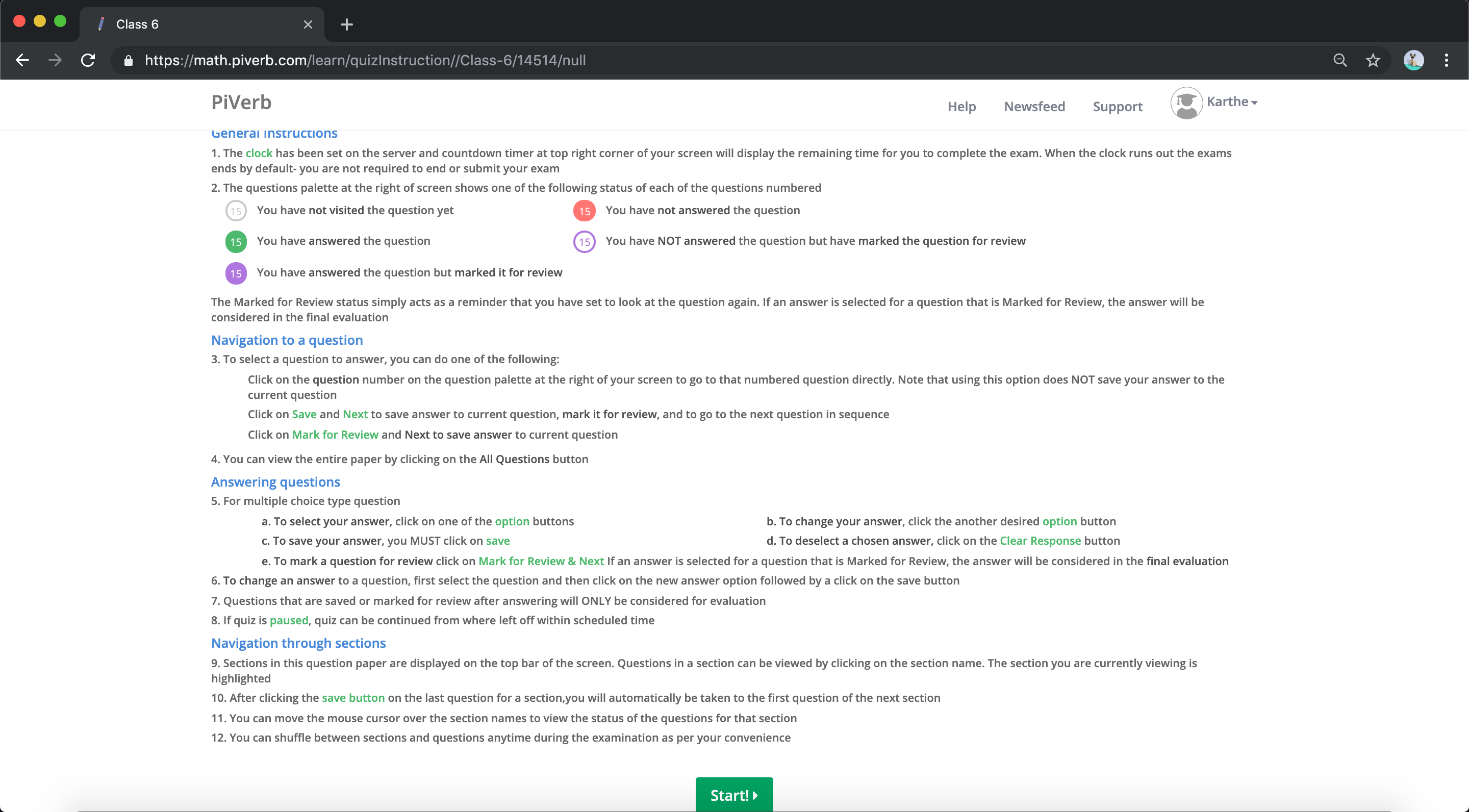This screenshot has height=812, width=1469.
Task: Click the browser extensions/profile icon
Action: pos(1413,60)
